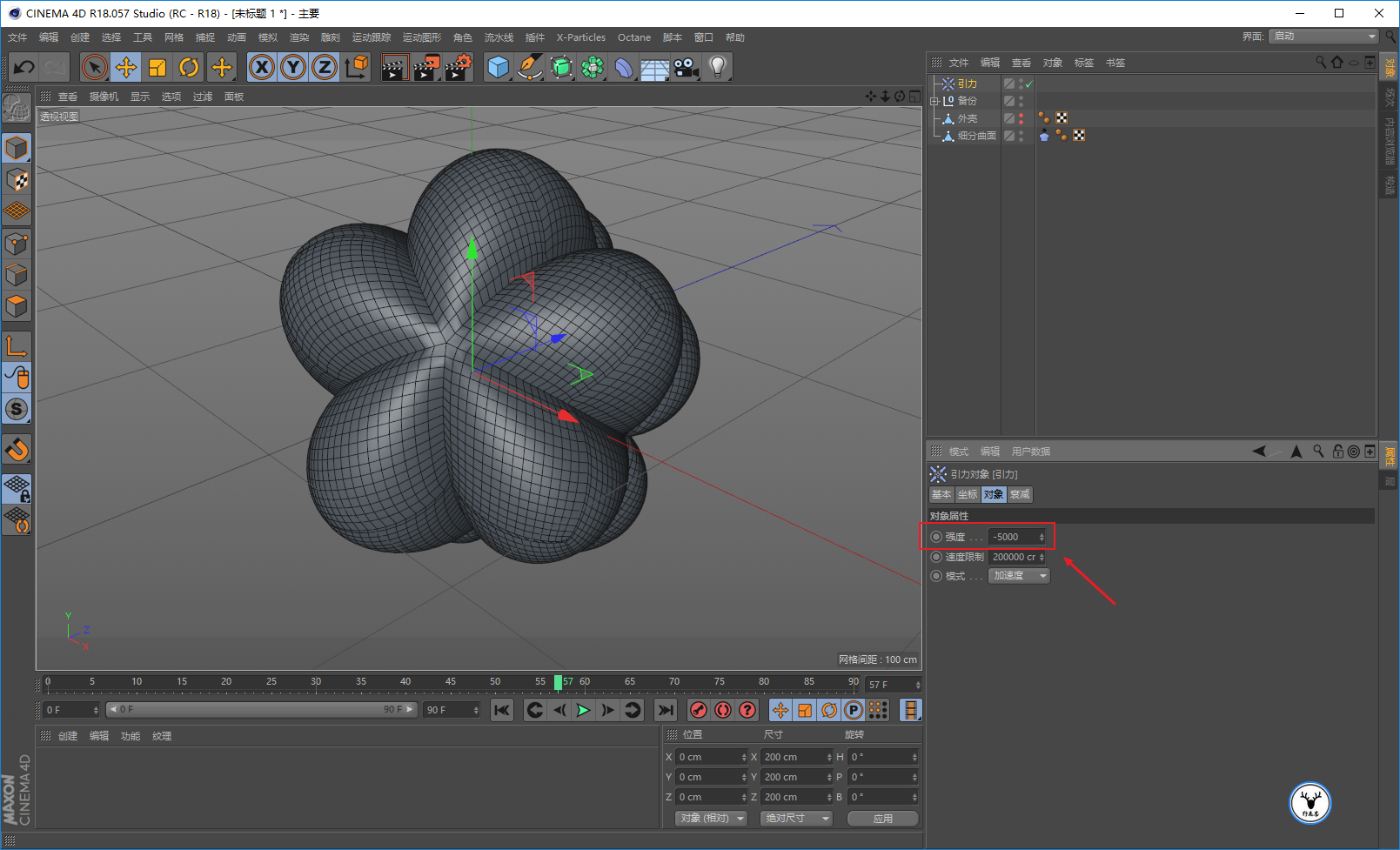Toggle autokeying button
Screen dimensions: 1400x850
(x=722, y=710)
